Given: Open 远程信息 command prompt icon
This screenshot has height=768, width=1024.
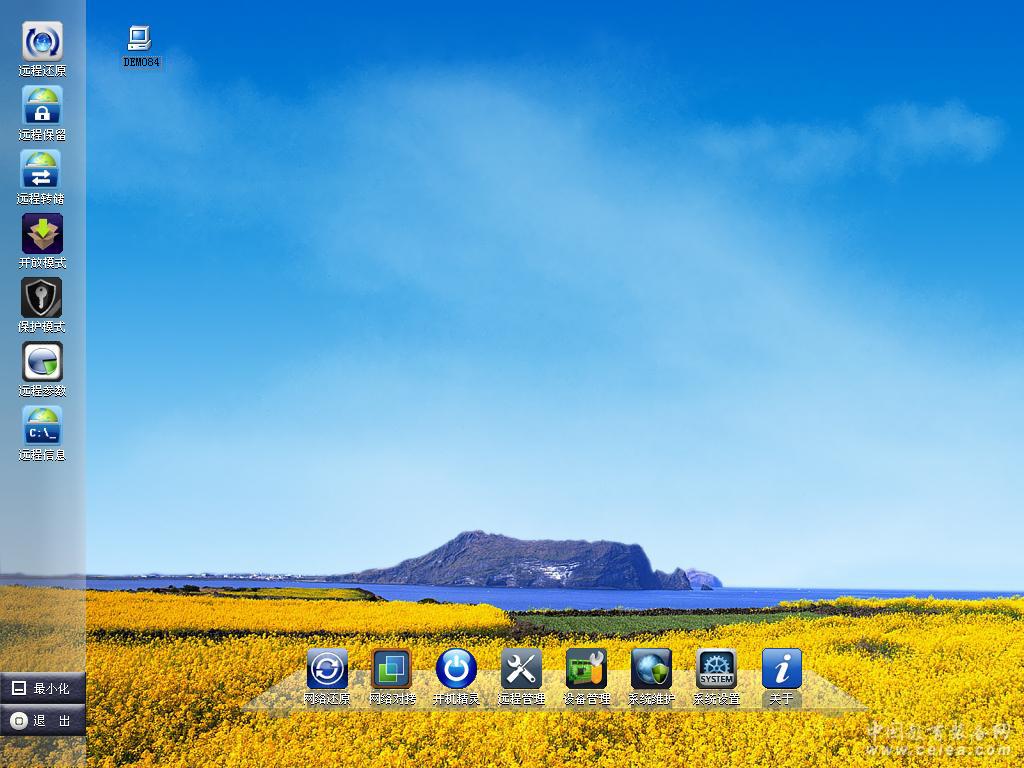Looking at the screenshot, I should (x=42, y=426).
